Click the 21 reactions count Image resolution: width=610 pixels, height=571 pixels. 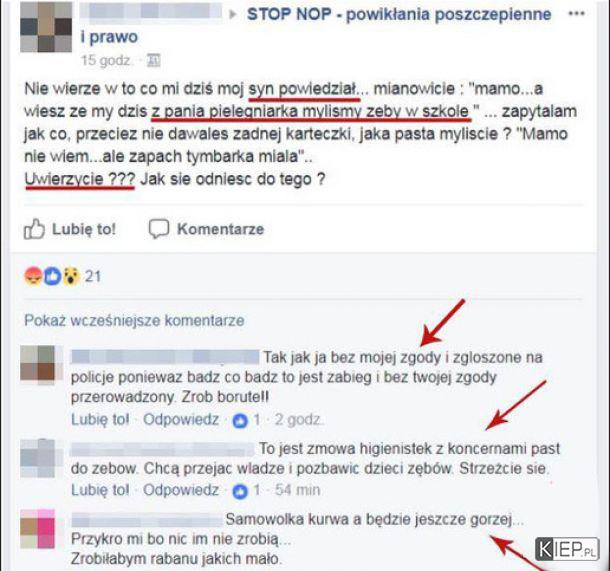pos(93,277)
